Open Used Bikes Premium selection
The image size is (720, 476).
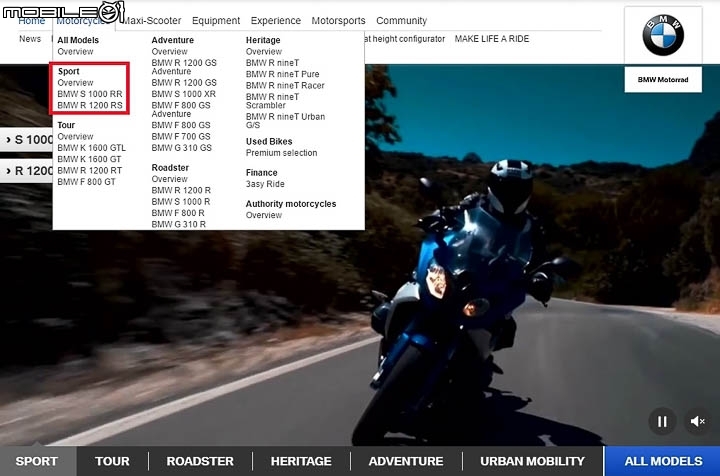coord(281,153)
